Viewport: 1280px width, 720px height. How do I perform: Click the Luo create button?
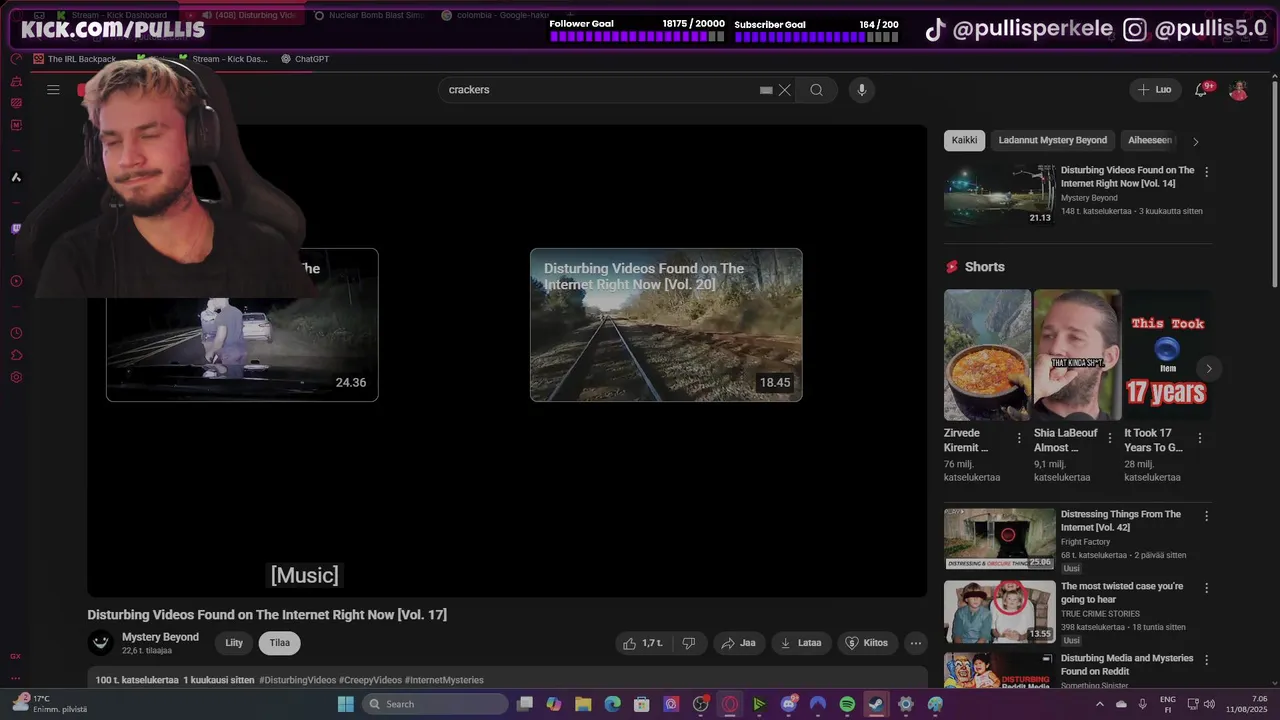point(1155,90)
